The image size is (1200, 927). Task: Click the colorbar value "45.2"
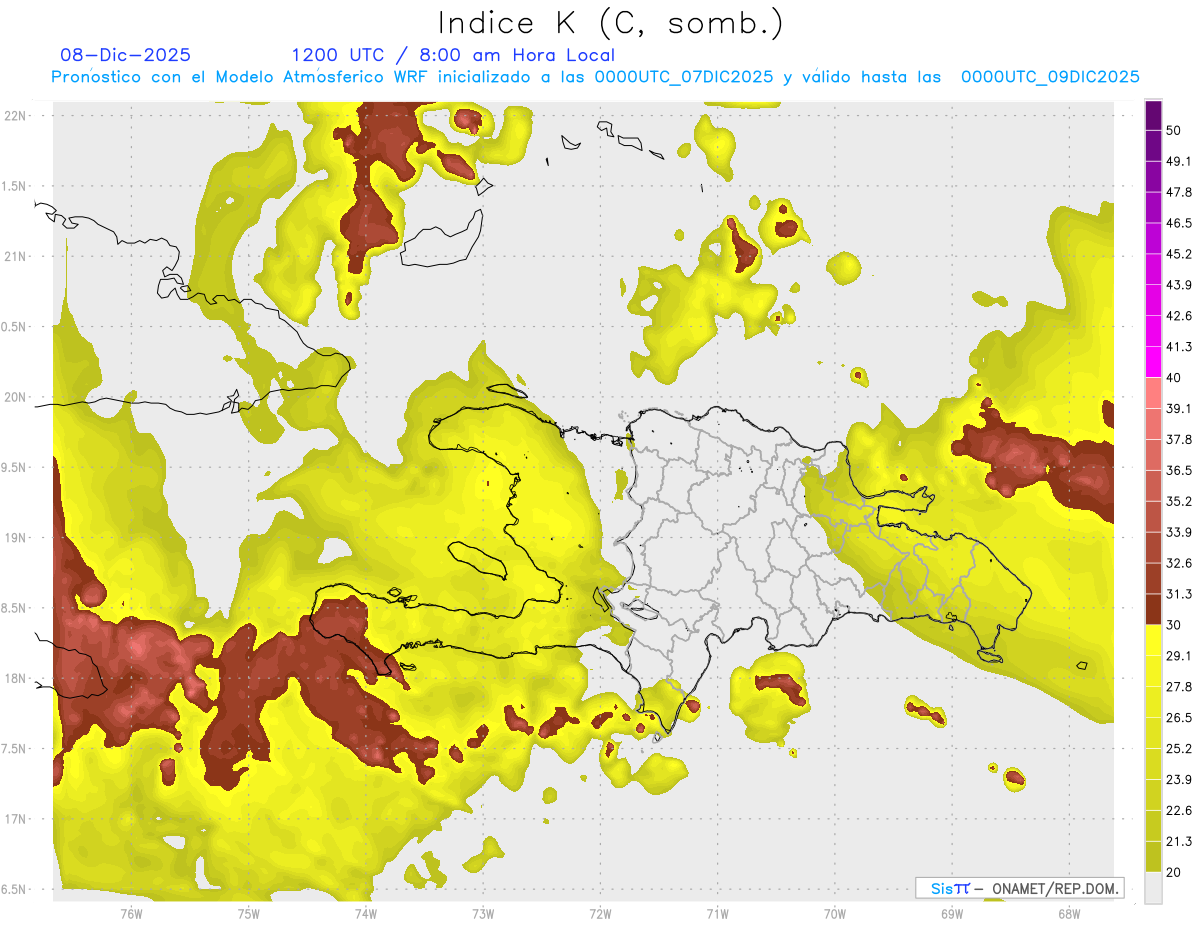[1179, 254]
